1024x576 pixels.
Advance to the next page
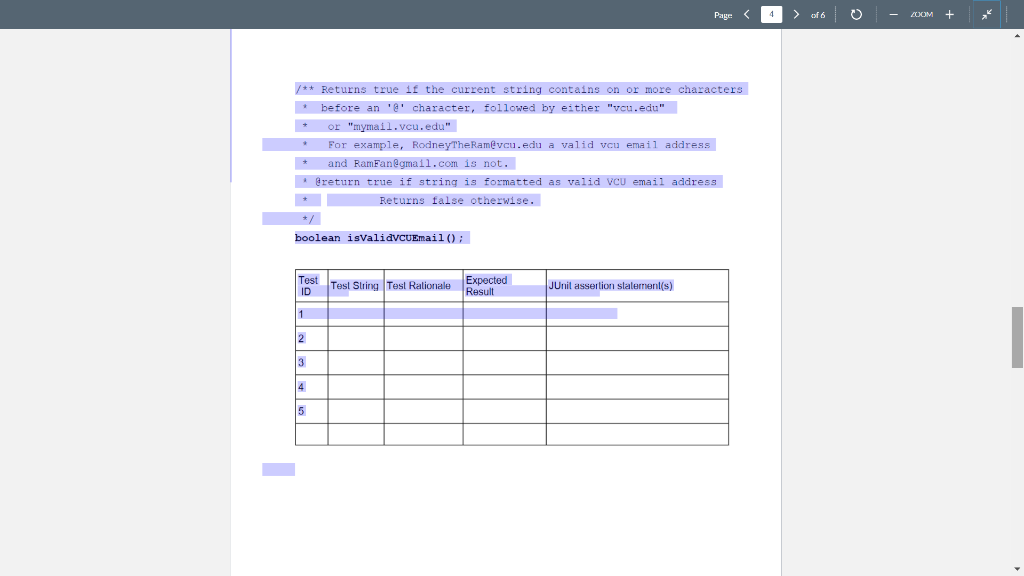click(795, 14)
